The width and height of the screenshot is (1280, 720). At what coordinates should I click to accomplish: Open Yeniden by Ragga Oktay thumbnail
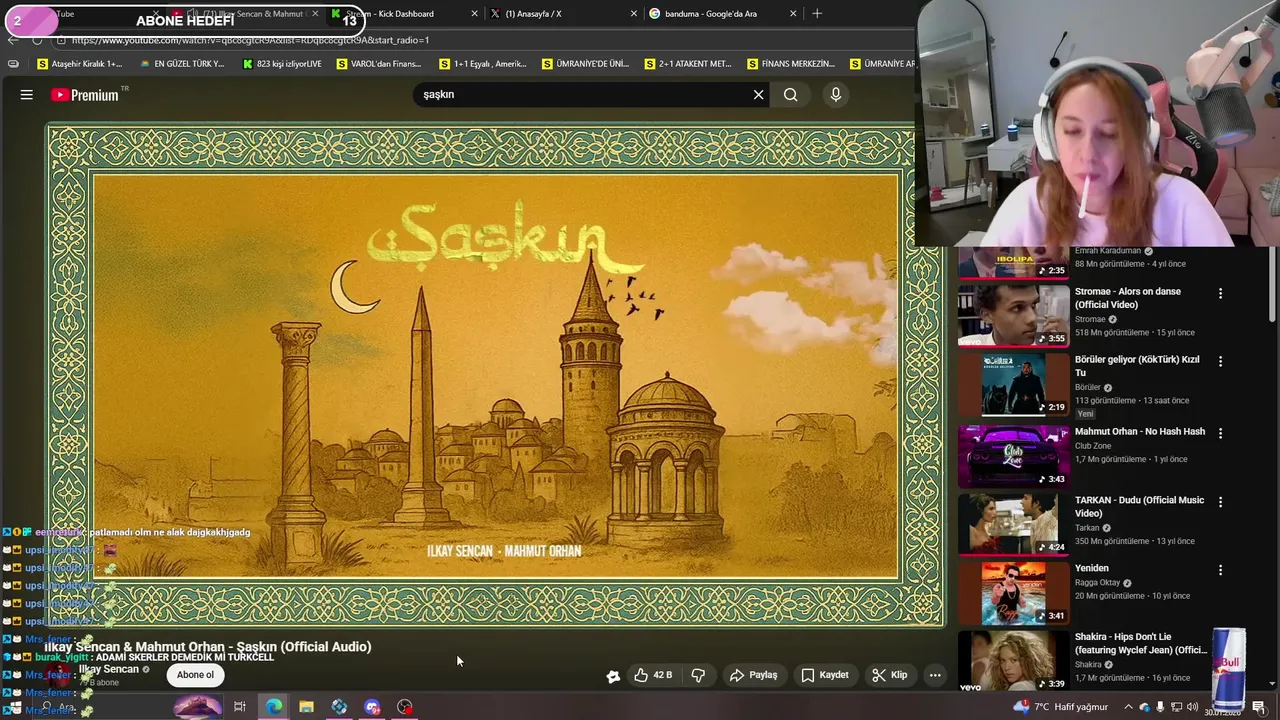[1013, 592]
